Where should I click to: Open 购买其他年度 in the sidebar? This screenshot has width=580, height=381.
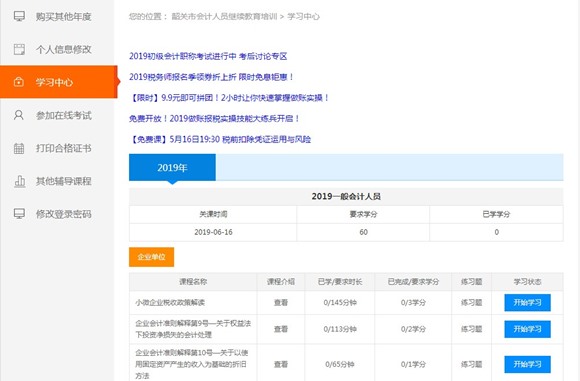pyautogui.click(x=58, y=16)
